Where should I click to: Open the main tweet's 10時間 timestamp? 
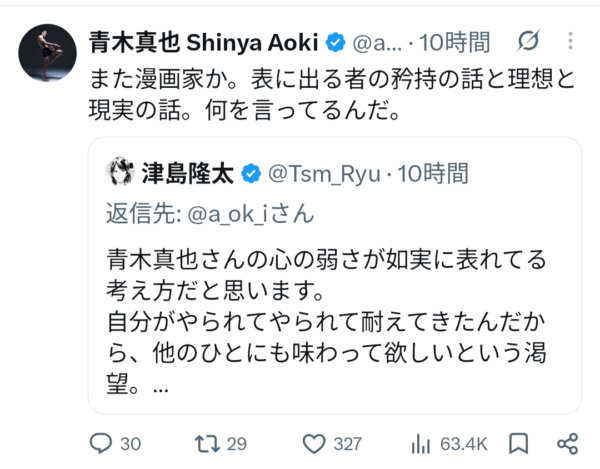[x=455, y=42]
